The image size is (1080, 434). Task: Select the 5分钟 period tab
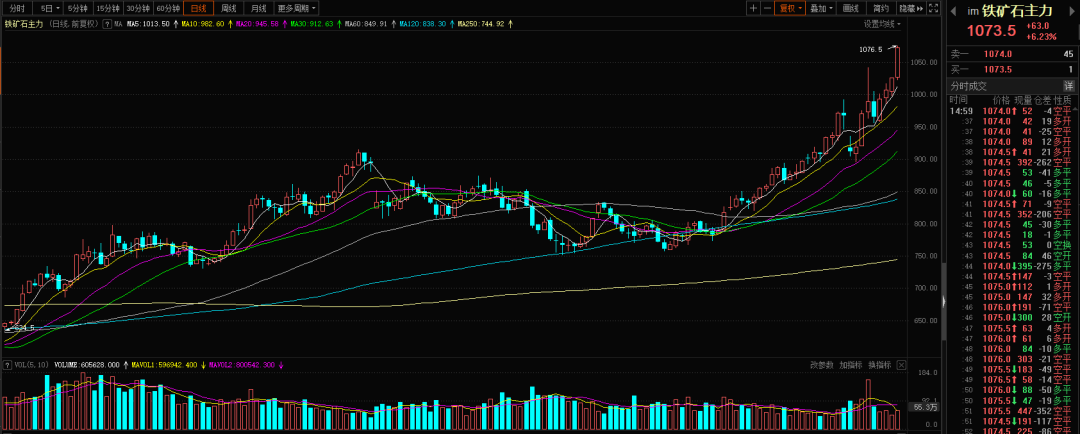pyautogui.click(x=78, y=8)
